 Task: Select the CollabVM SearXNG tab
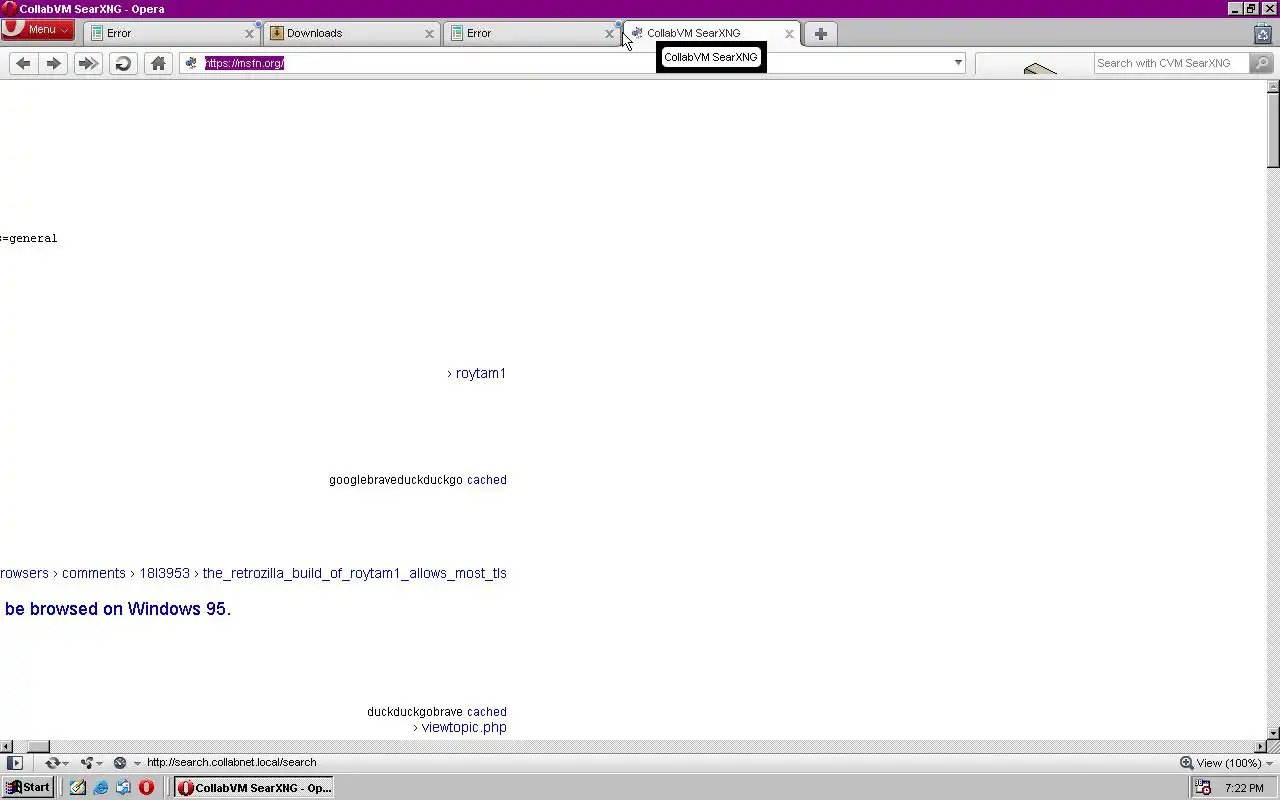pos(710,33)
